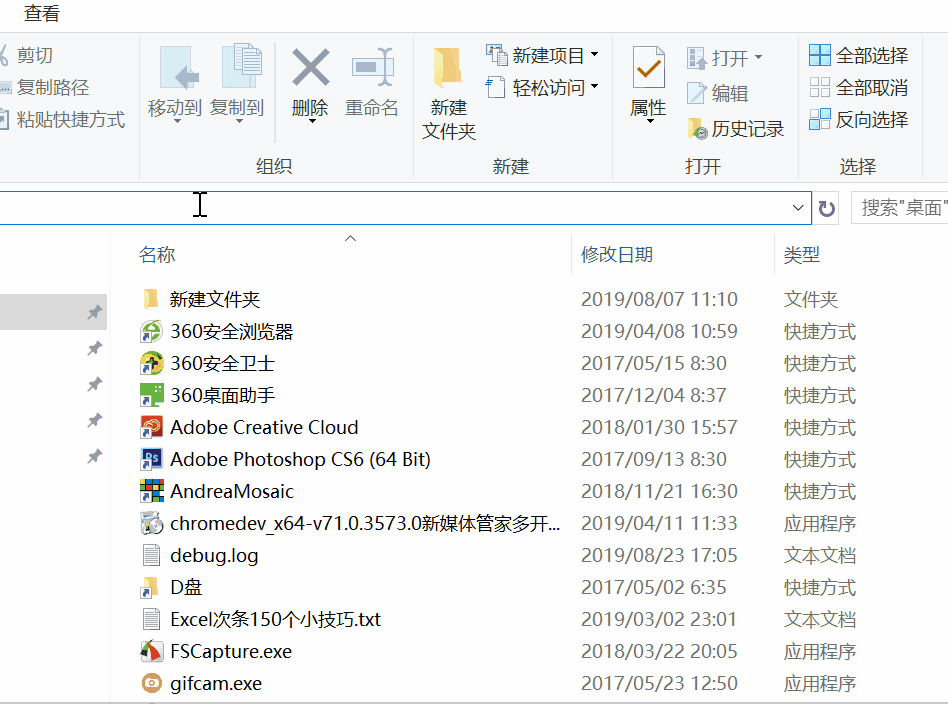Open History (历史记录) in ribbon
The image size is (948, 704).
[x=735, y=128]
